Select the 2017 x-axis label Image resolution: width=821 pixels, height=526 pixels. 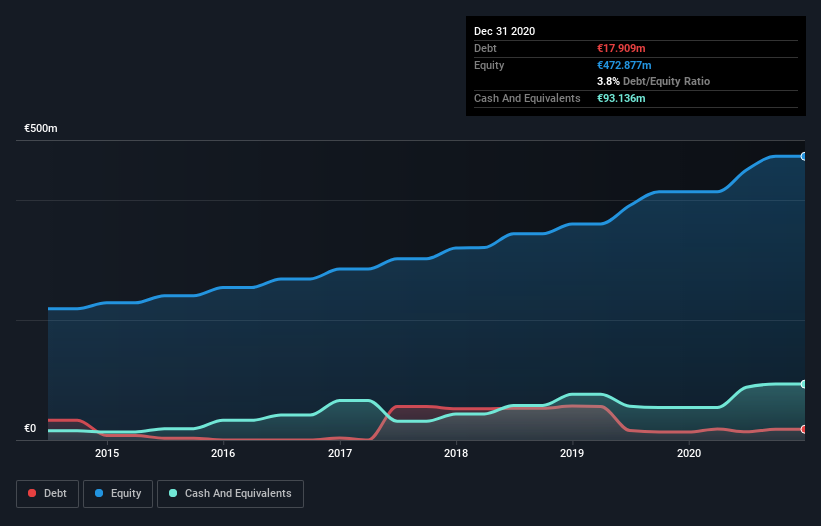point(340,453)
